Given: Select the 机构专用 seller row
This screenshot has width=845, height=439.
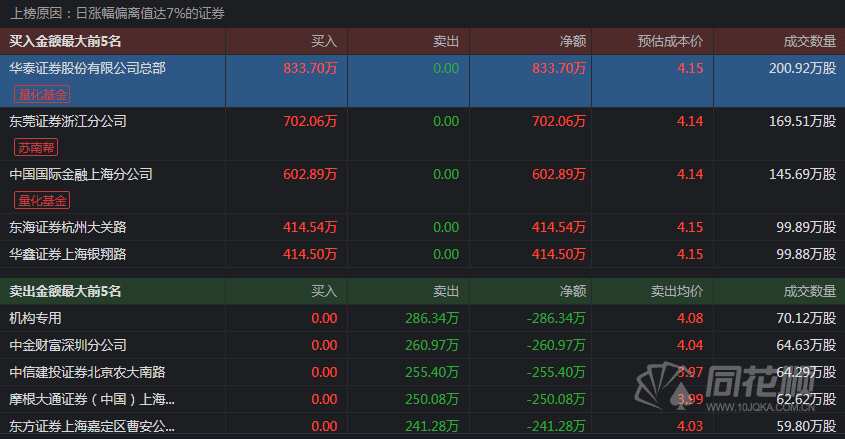Looking at the screenshot, I should click(36, 318).
